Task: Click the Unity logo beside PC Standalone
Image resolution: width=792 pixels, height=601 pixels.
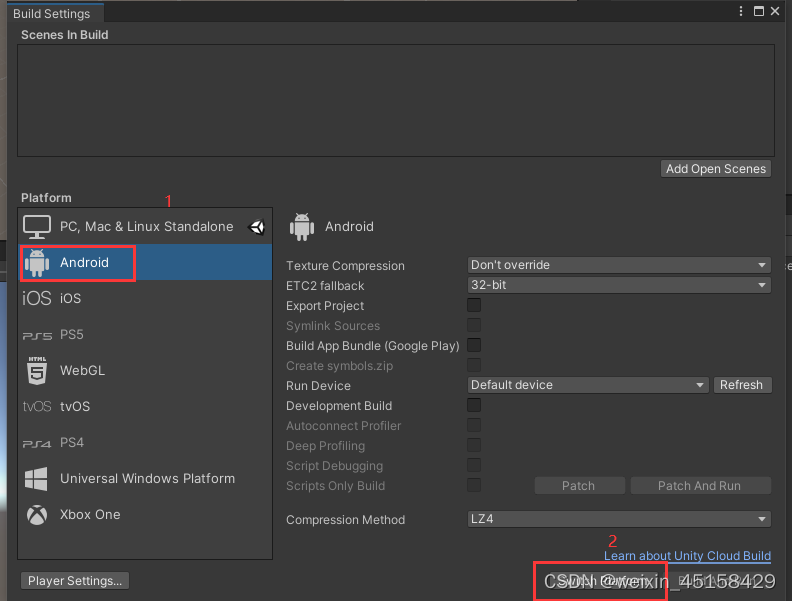Action: click(x=257, y=227)
